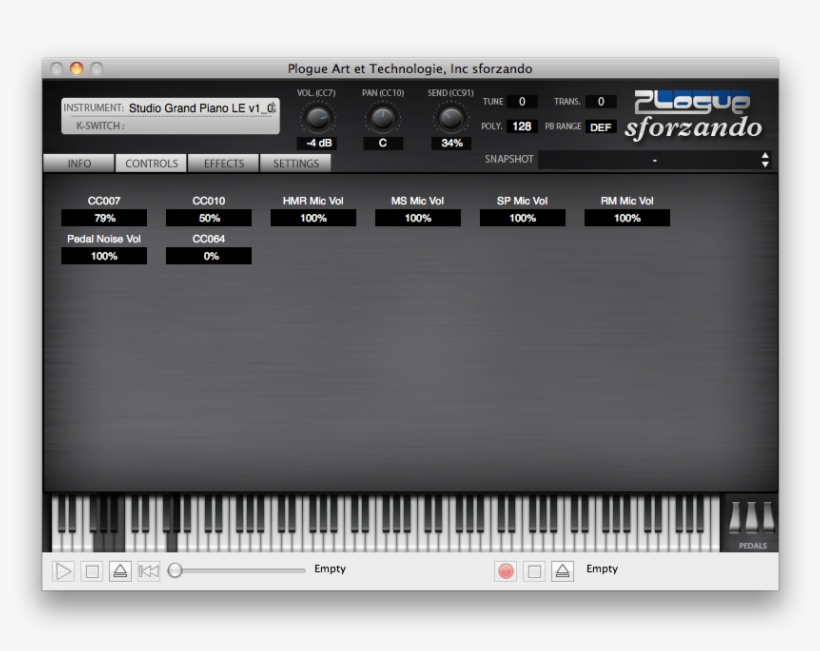This screenshot has width=820, height=651.
Task: Click the 34% send readout
Action: (x=451, y=143)
